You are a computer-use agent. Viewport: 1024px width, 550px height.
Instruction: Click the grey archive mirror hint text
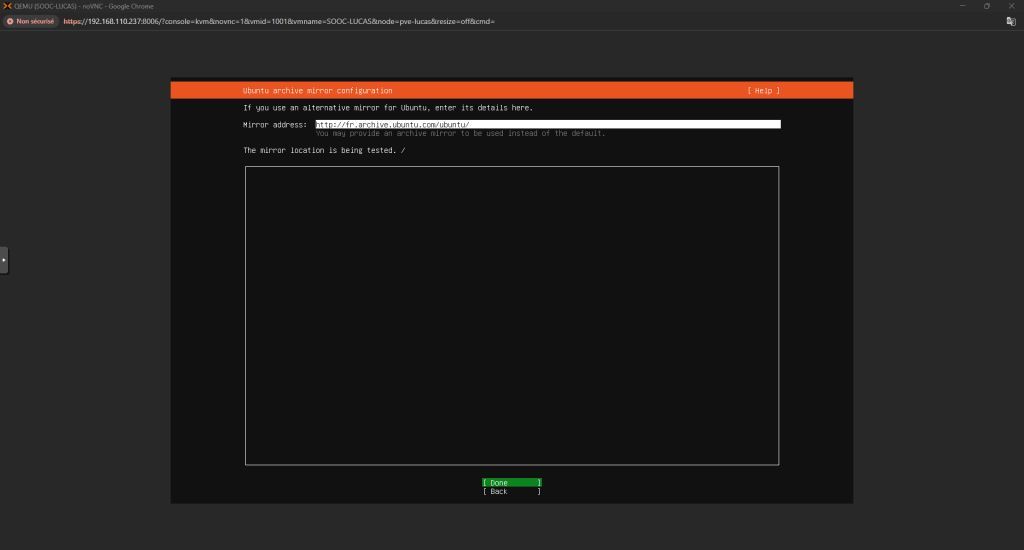[x=460, y=133]
